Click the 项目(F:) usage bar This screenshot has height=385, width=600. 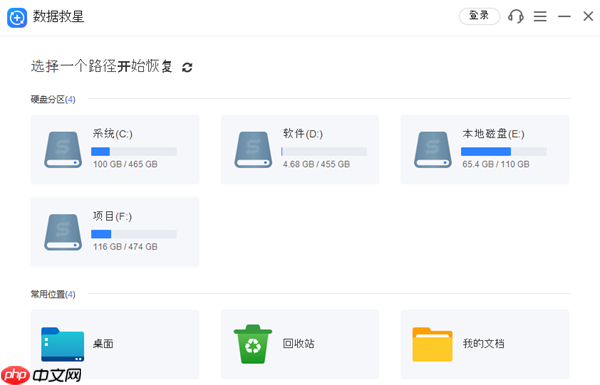pyautogui.click(x=134, y=234)
